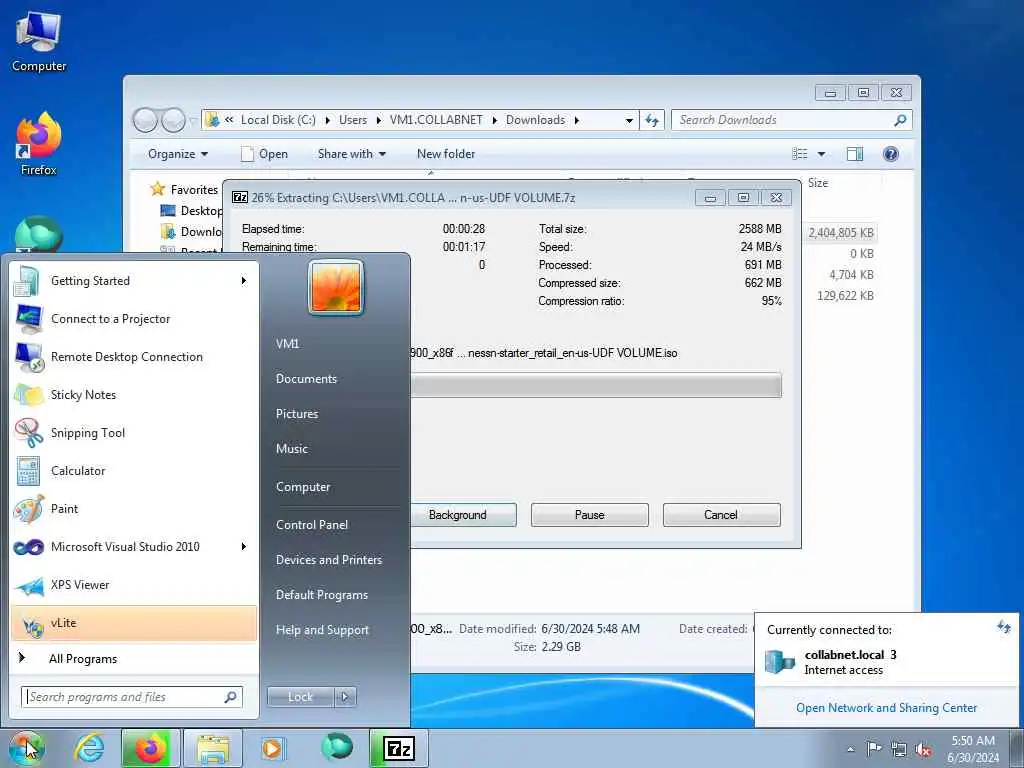Screen dimensions: 1024x768
Task: Expand Getting Started submenu arrow
Action: 244,281
